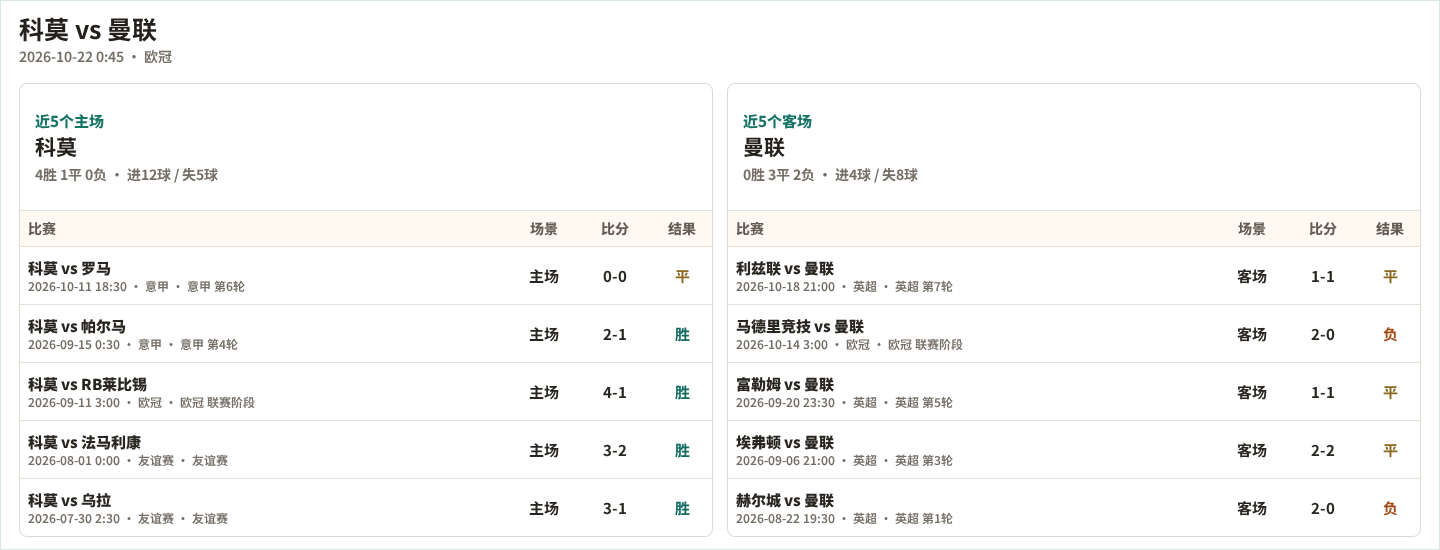Click the 比赛 column header in 科莫 table
Screen dimensions: 1440x550
(x=42, y=229)
